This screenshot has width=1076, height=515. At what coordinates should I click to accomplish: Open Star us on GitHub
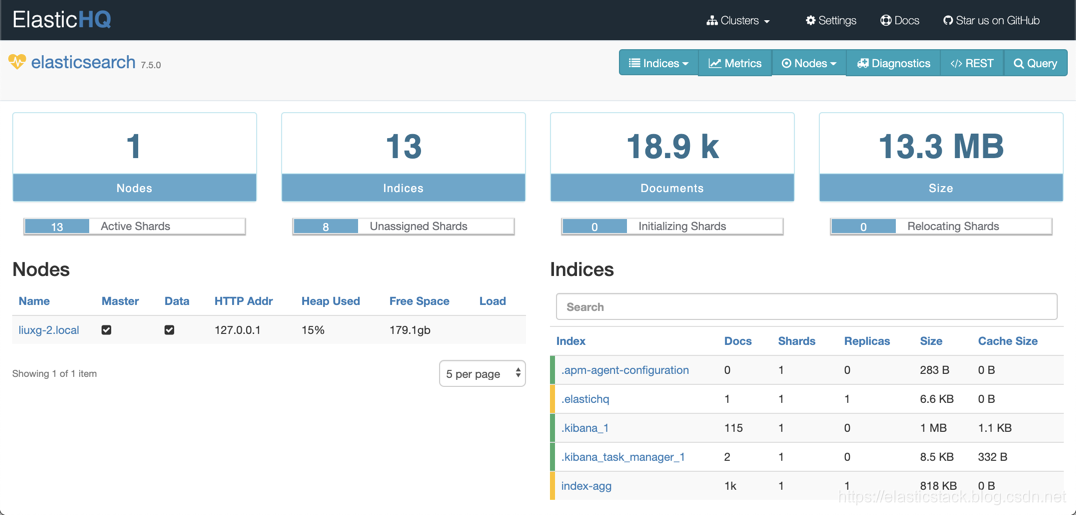[992, 21]
